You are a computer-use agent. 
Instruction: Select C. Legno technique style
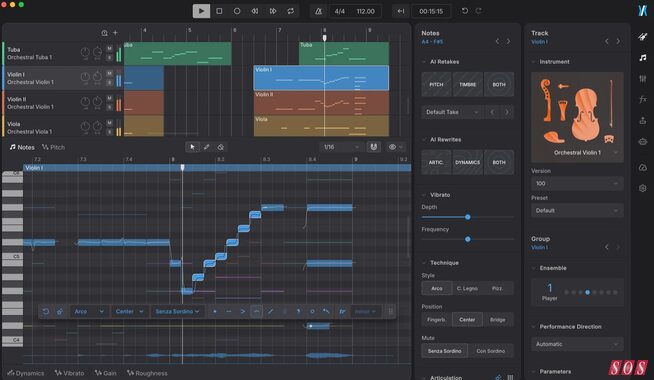[467, 288]
